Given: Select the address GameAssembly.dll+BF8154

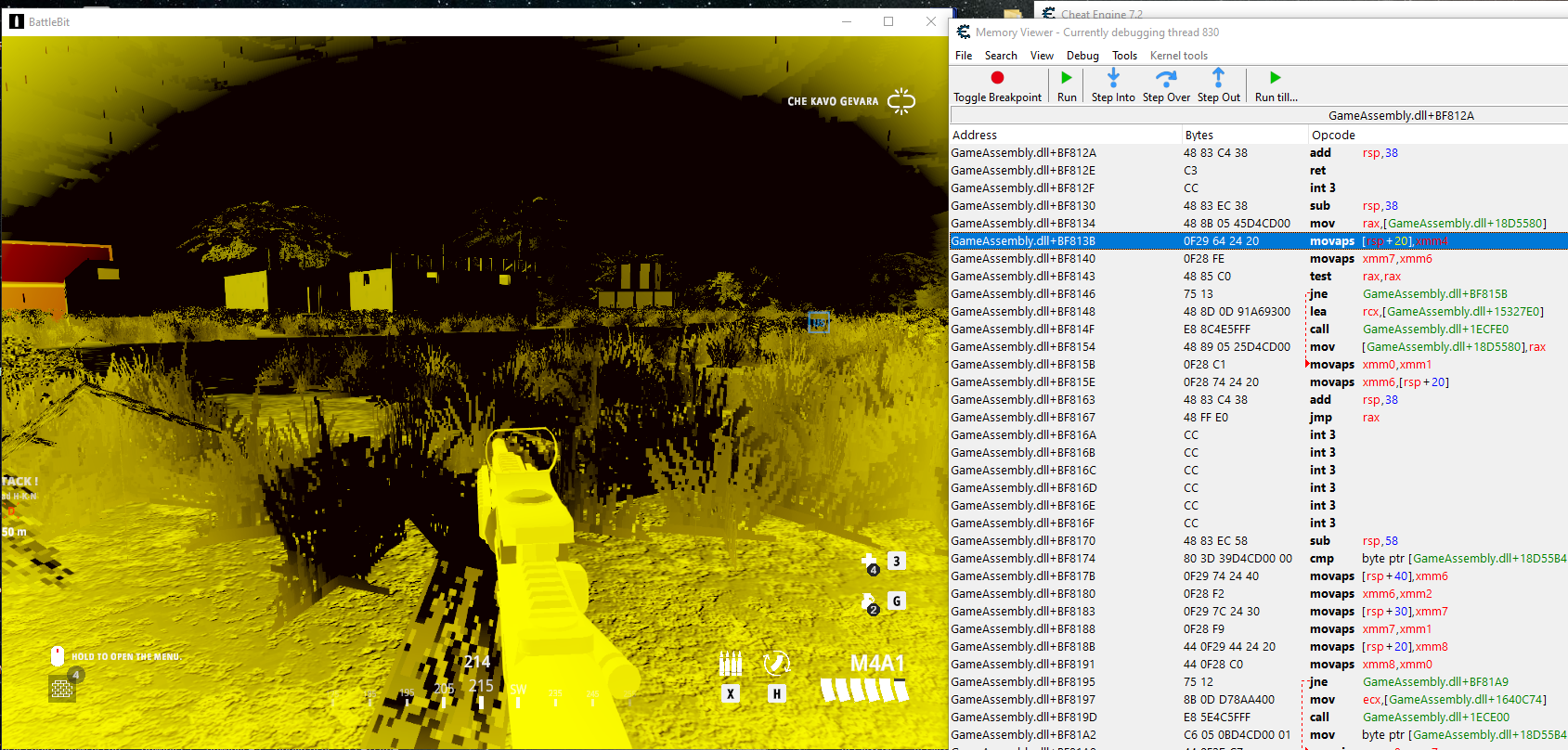Looking at the screenshot, I should pyautogui.click(x=1023, y=347).
